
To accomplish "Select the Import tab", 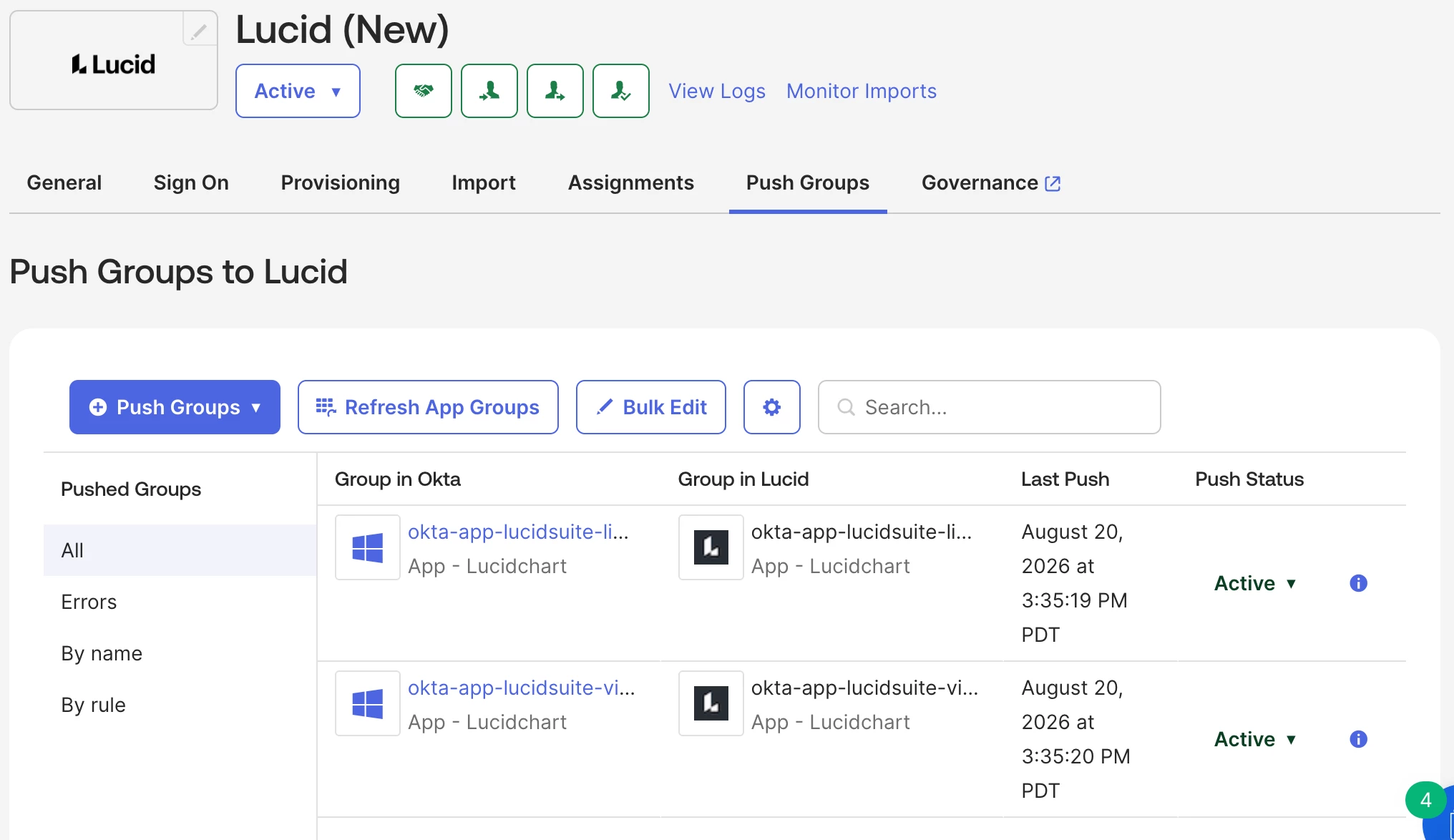I will 484,183.
